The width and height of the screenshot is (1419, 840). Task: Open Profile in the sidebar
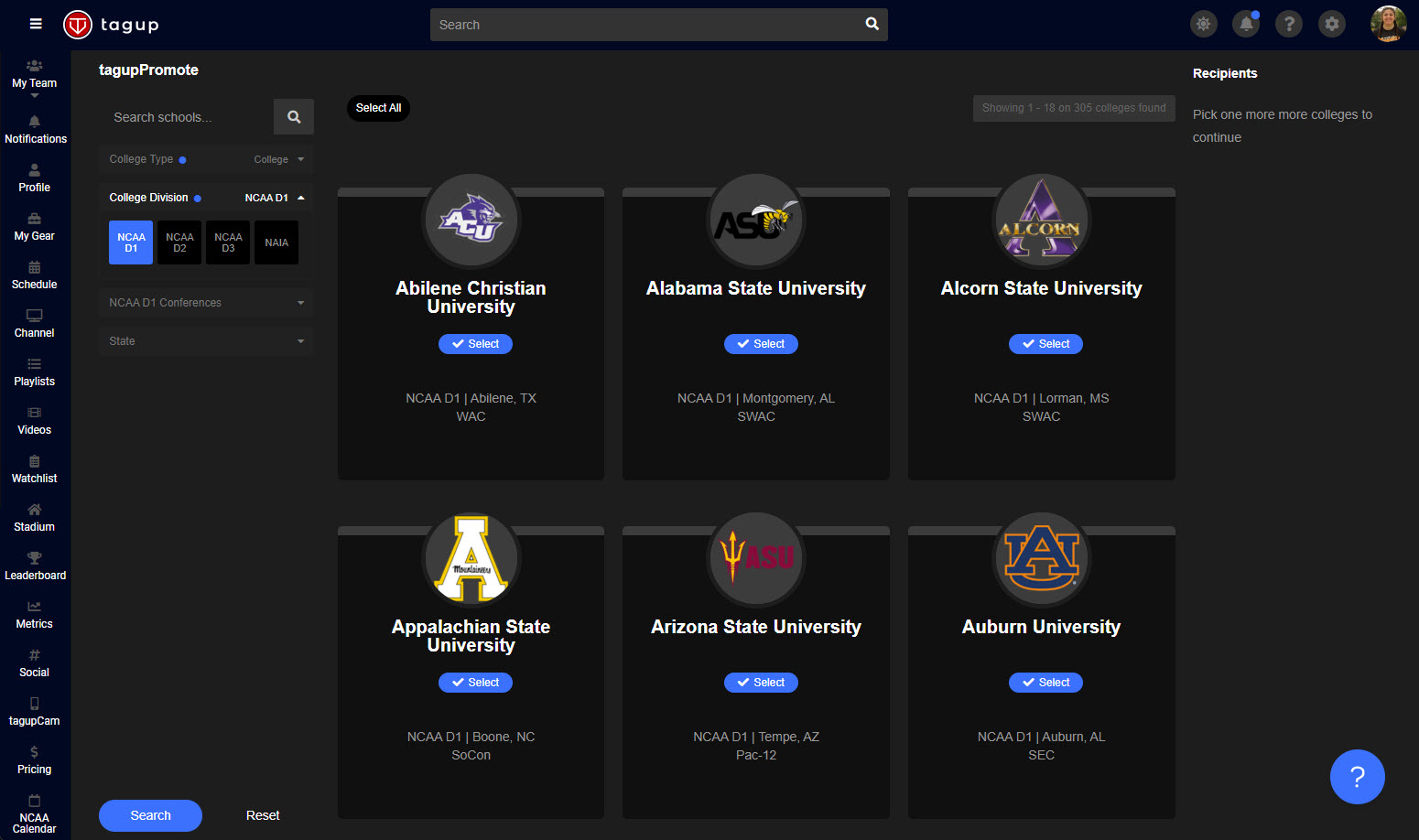tap(34, 178)
